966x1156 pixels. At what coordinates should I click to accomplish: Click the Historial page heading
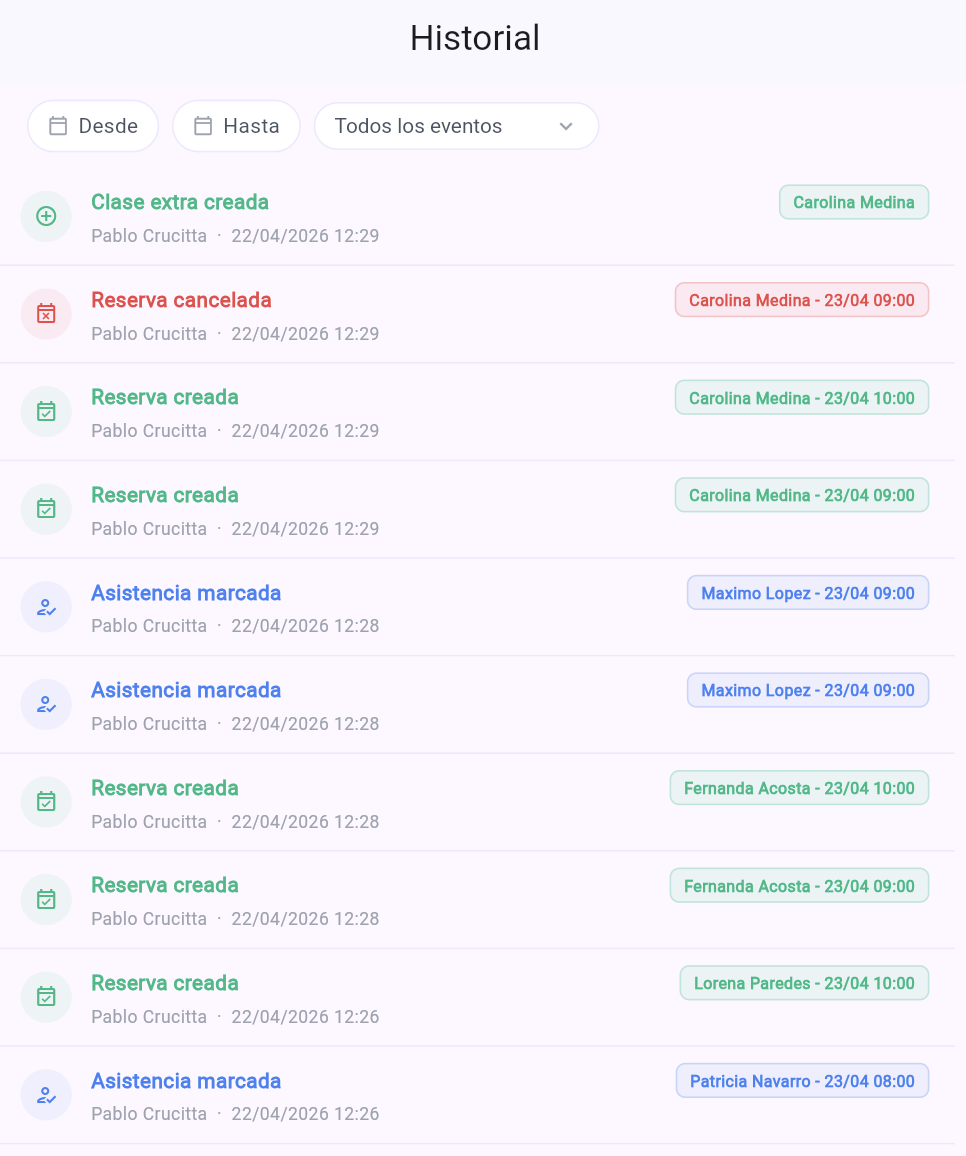(474, 37)
